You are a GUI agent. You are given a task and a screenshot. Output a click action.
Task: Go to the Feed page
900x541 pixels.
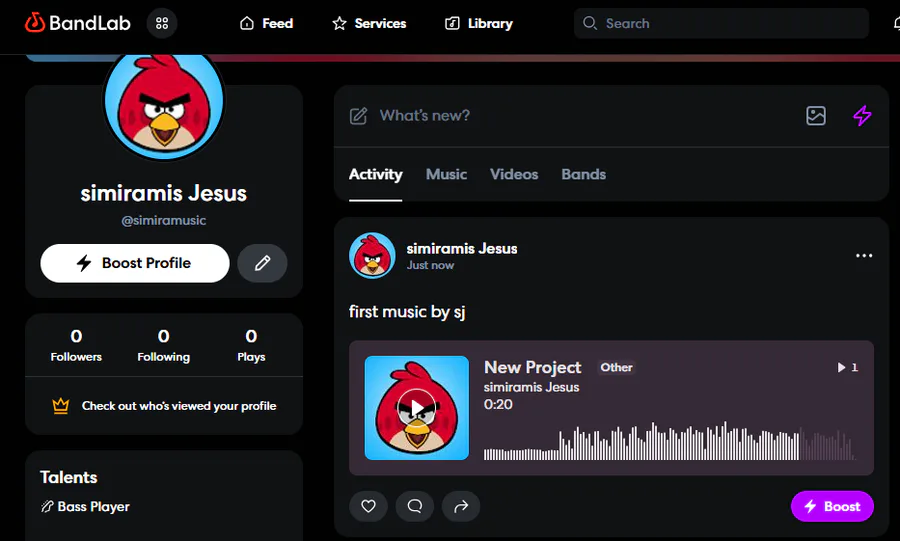266,24
